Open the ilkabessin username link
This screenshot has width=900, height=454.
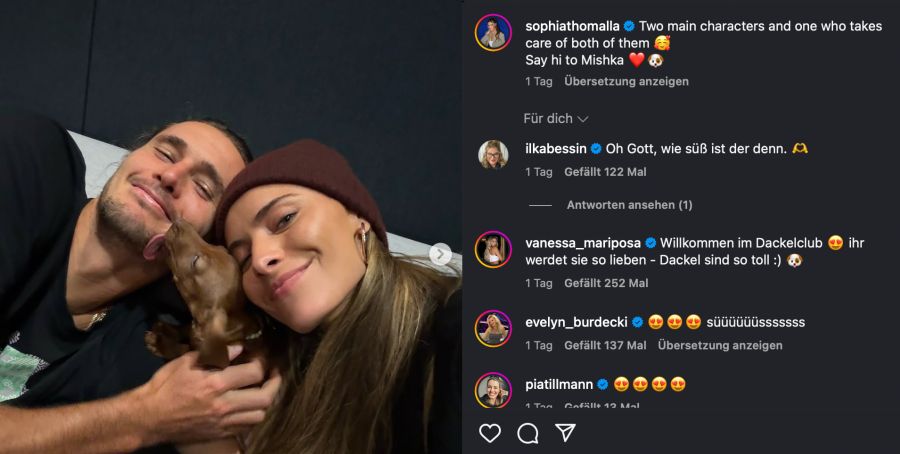(556, 148)
